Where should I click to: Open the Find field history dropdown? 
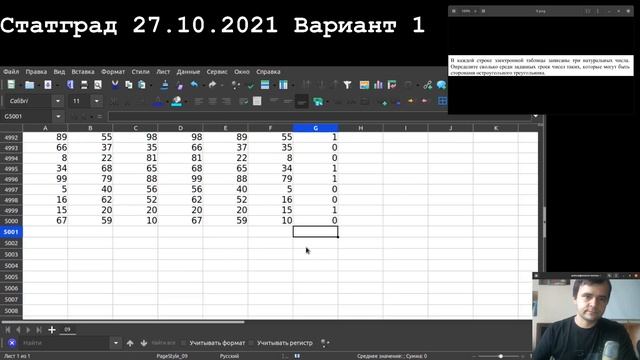116,343
